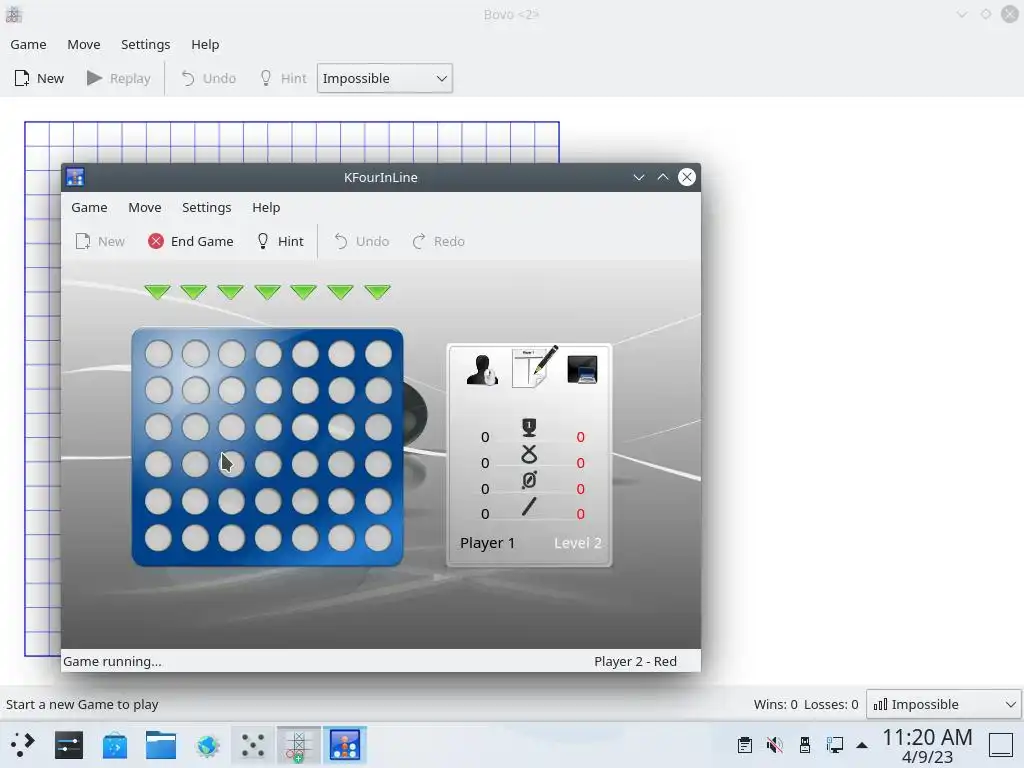The image size is (1024, 768).
Task: Click the Bovo title bar app icon
Action: click(14, 14)
